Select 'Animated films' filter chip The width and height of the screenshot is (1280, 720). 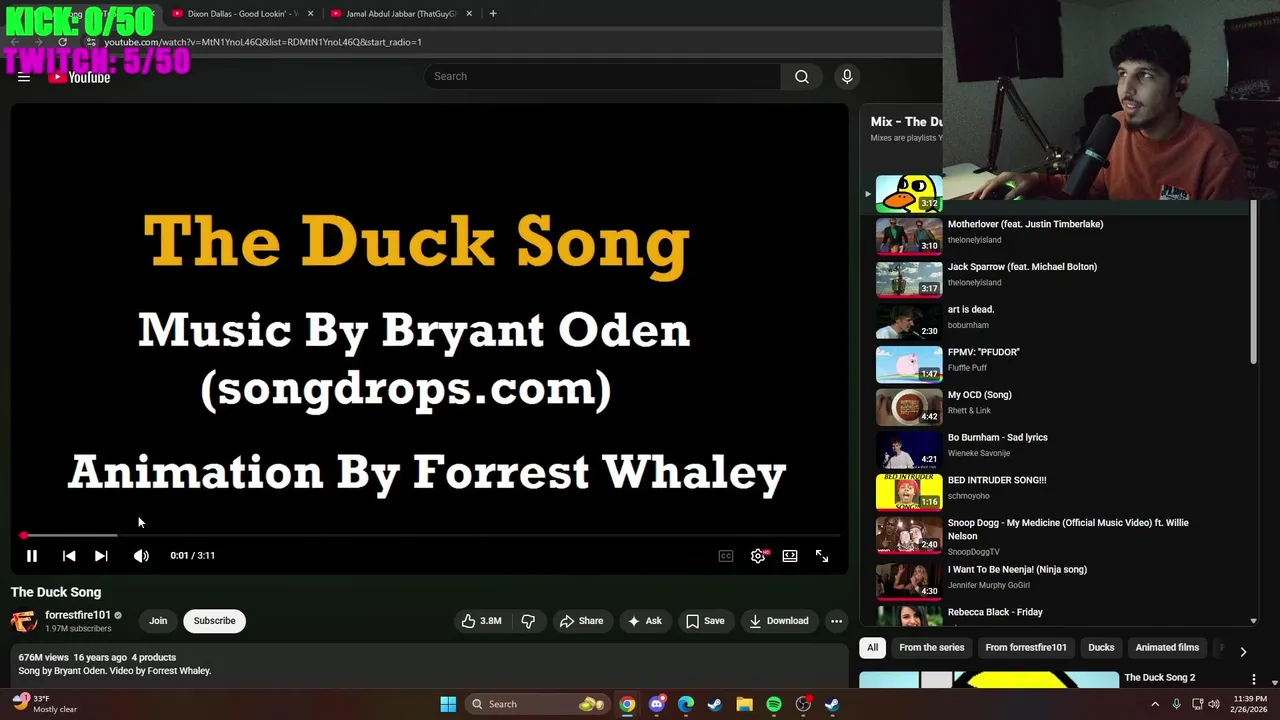coord(1167,648)
